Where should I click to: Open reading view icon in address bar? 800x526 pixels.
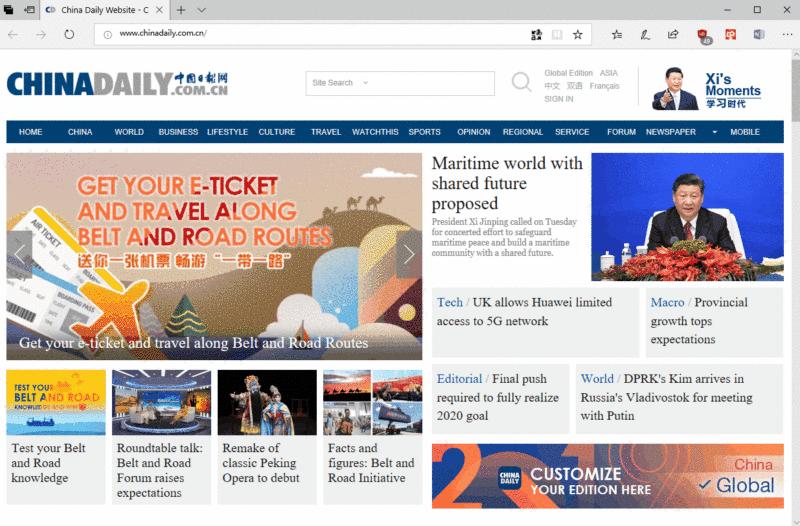point(557,35)
